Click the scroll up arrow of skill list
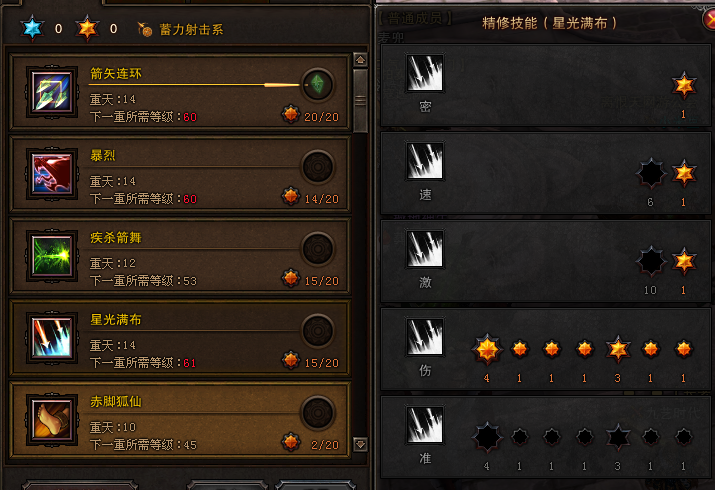Image resolution: width=715 pixels, height=490 pixels. 360,60
